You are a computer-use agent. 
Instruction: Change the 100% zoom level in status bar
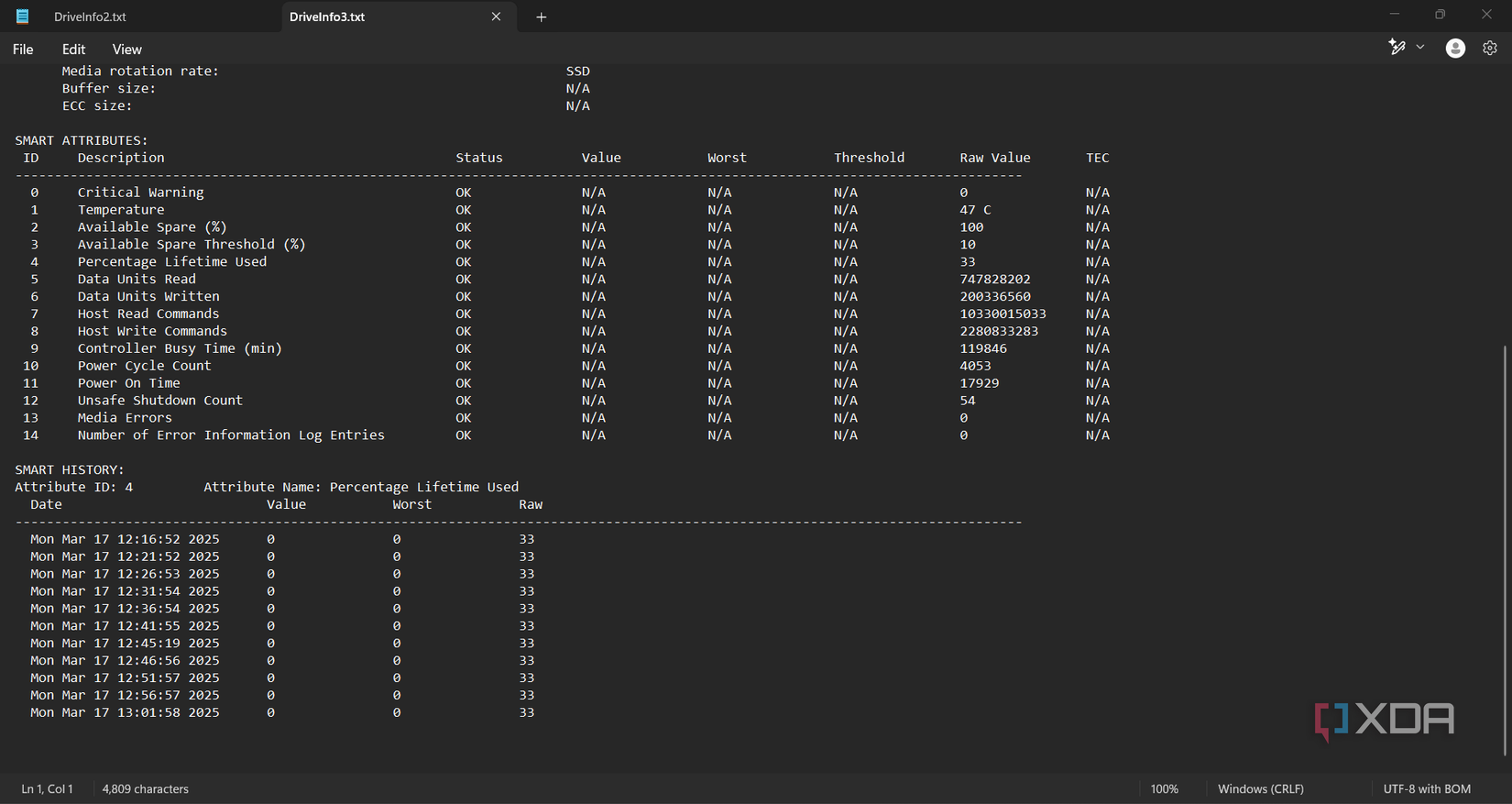[x=1164, y=788]
